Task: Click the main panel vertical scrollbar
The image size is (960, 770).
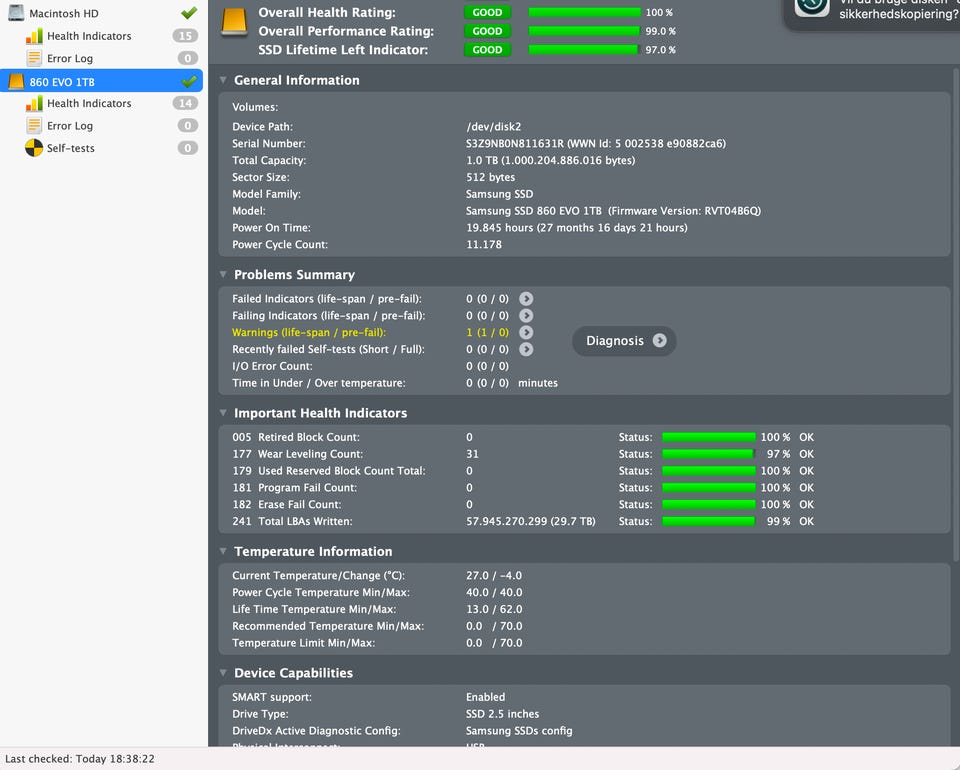Action: click(x=956, y=315)
